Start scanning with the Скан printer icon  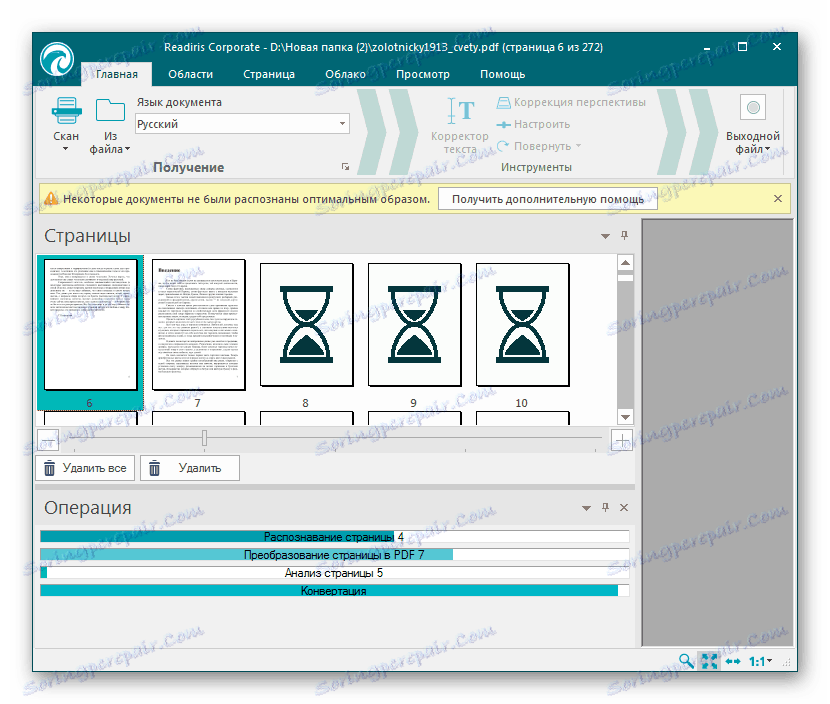[x=66, y=111]
